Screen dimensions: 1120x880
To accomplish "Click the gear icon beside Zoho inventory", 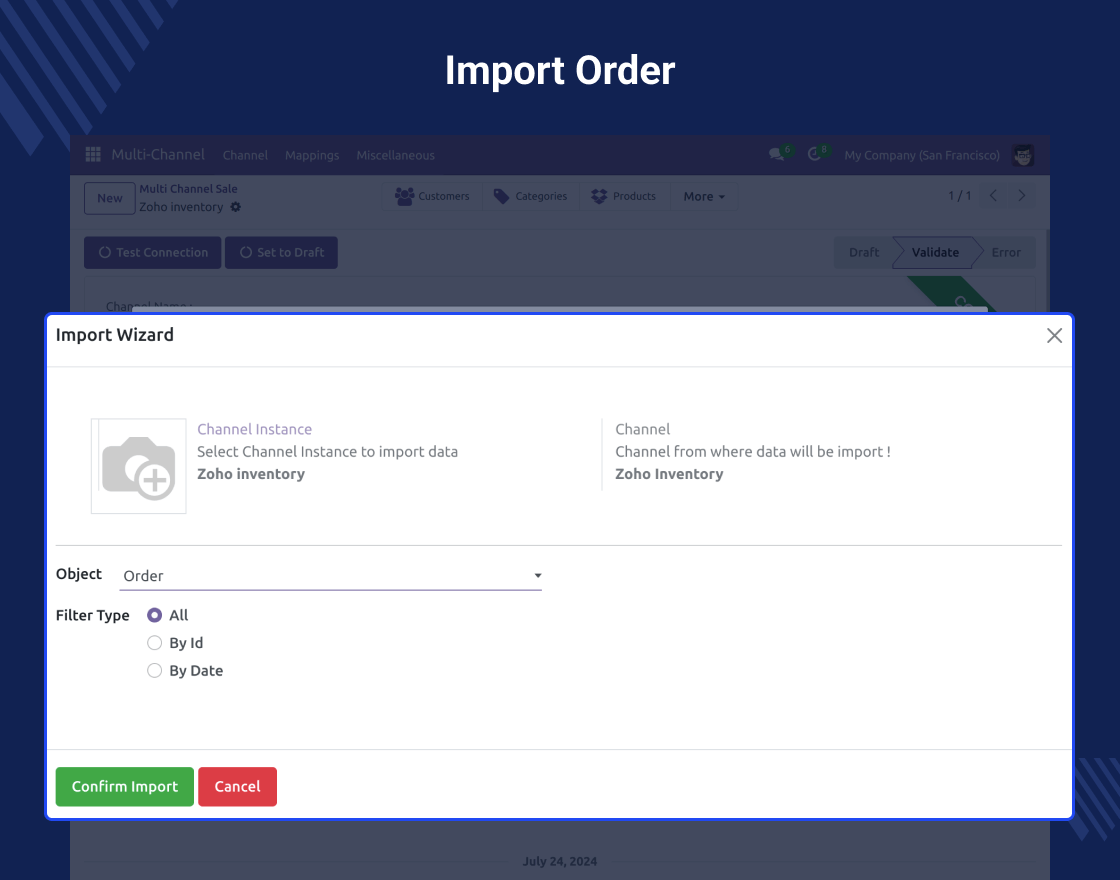I will [x=236, y=207].
